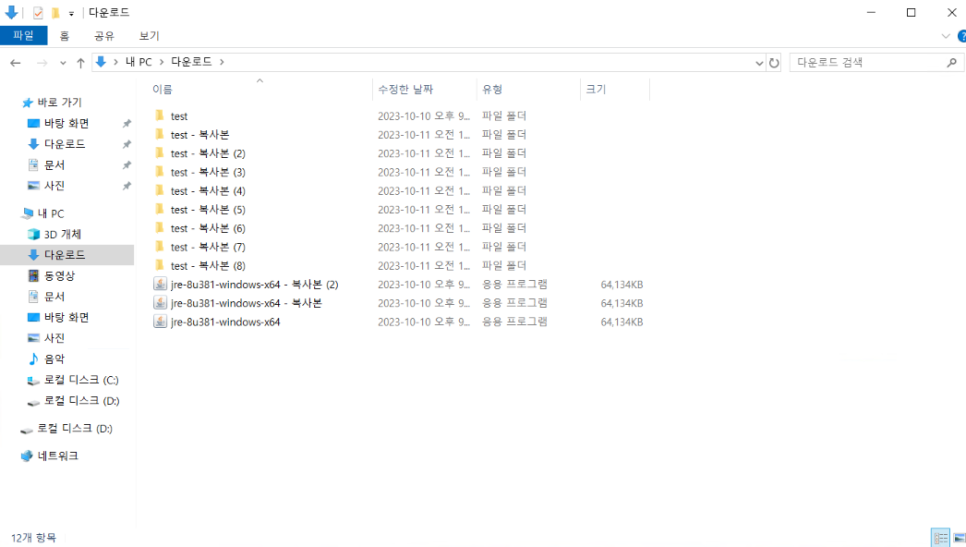Switch to large icons view in status bar

tap(957, 538)
